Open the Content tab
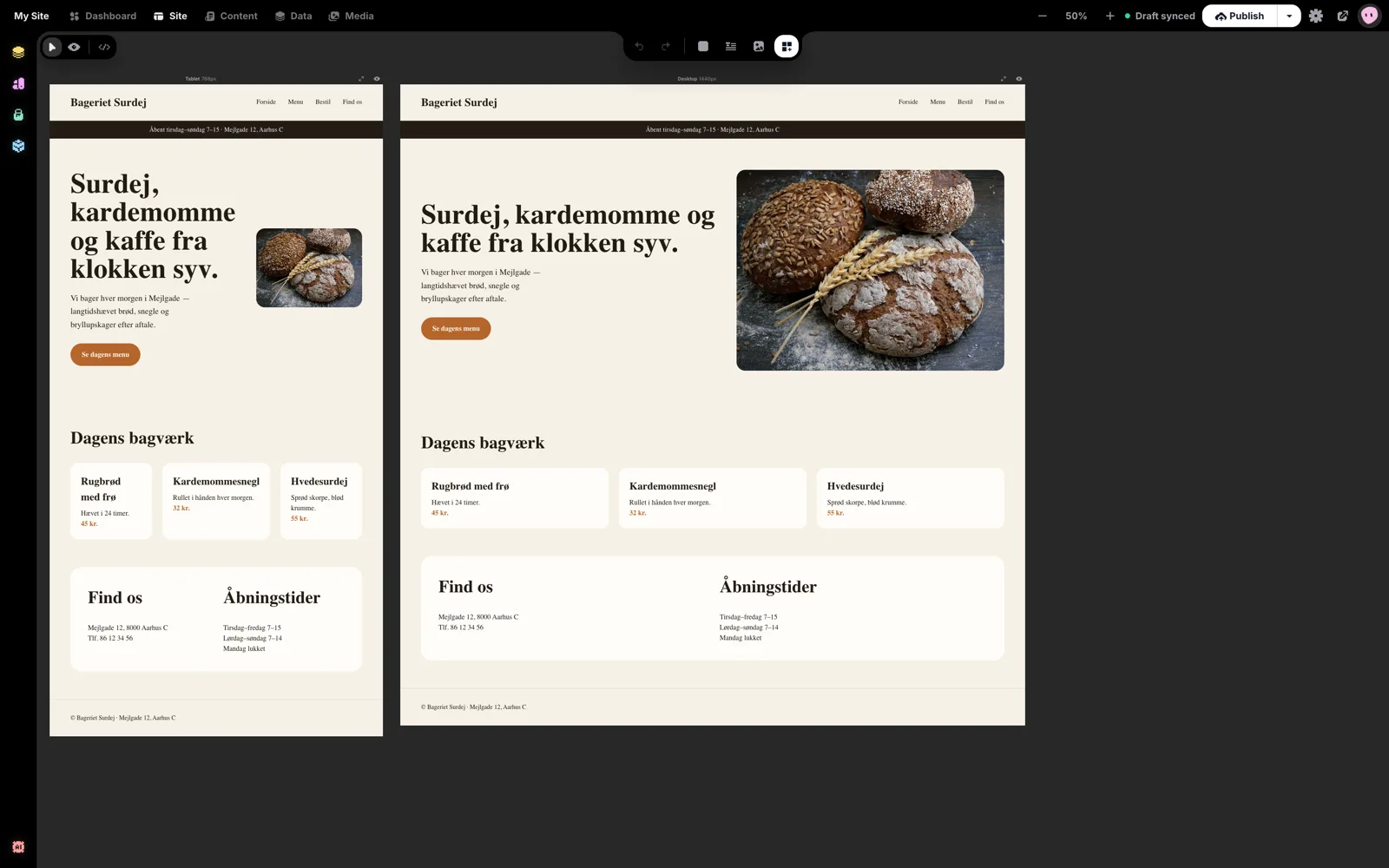 click(x=231, y=16)
